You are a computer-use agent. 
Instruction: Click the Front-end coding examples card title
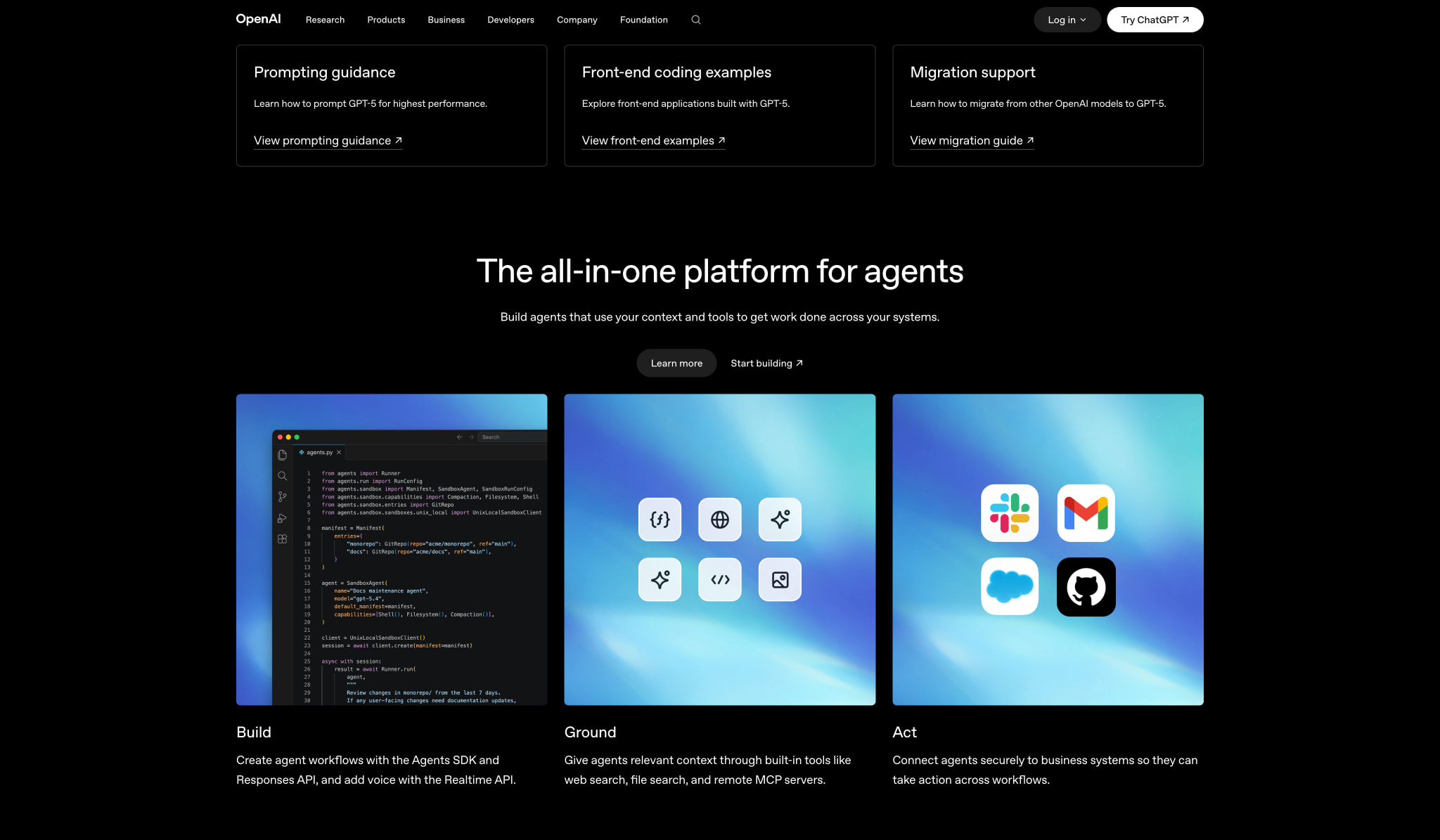tap(676, 72)
